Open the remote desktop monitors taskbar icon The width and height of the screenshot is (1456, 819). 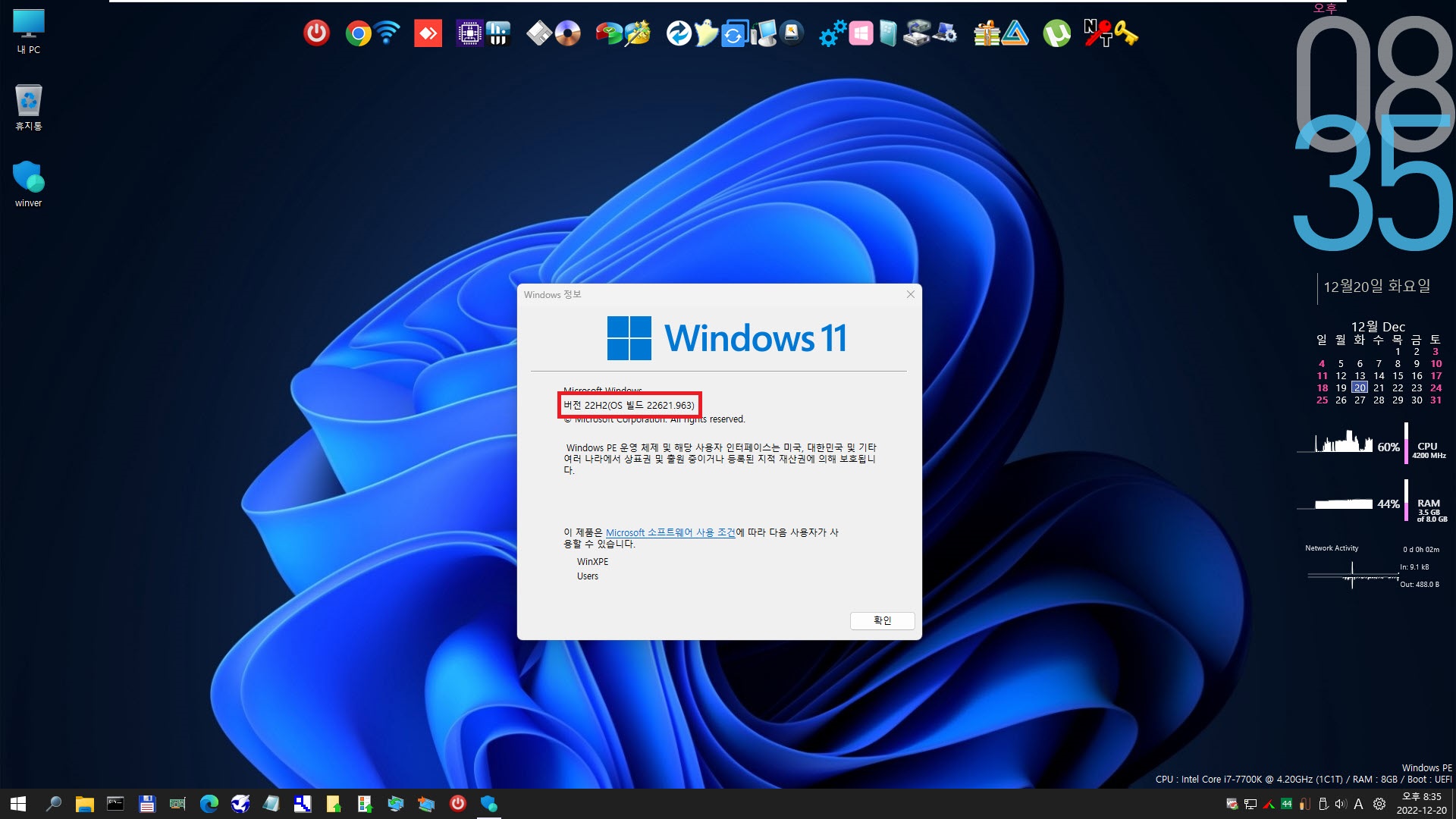point(426,804)
